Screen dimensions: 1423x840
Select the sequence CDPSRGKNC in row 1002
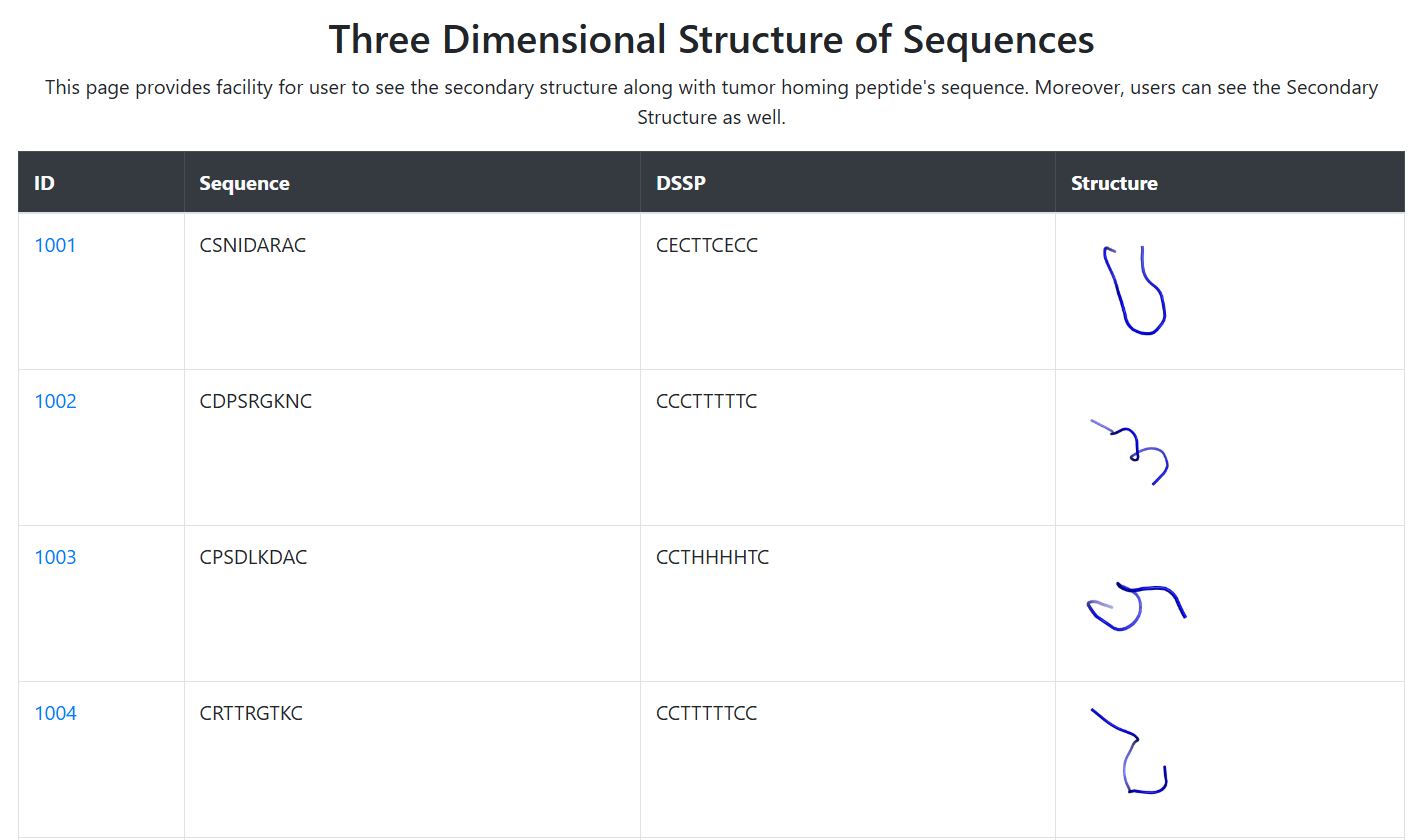(256, 400)
